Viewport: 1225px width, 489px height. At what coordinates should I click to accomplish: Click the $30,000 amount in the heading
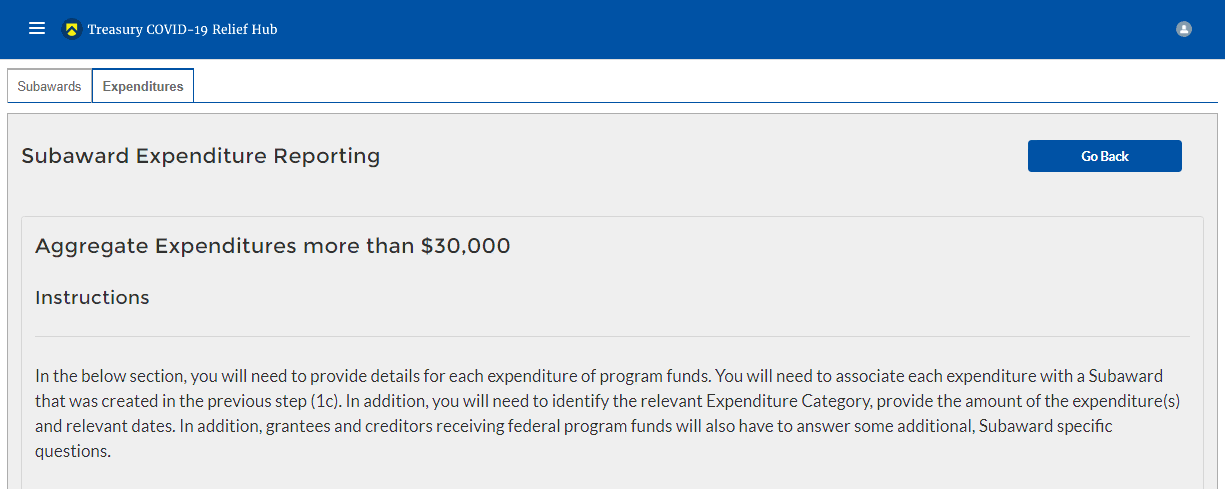[x=465, y=246]
